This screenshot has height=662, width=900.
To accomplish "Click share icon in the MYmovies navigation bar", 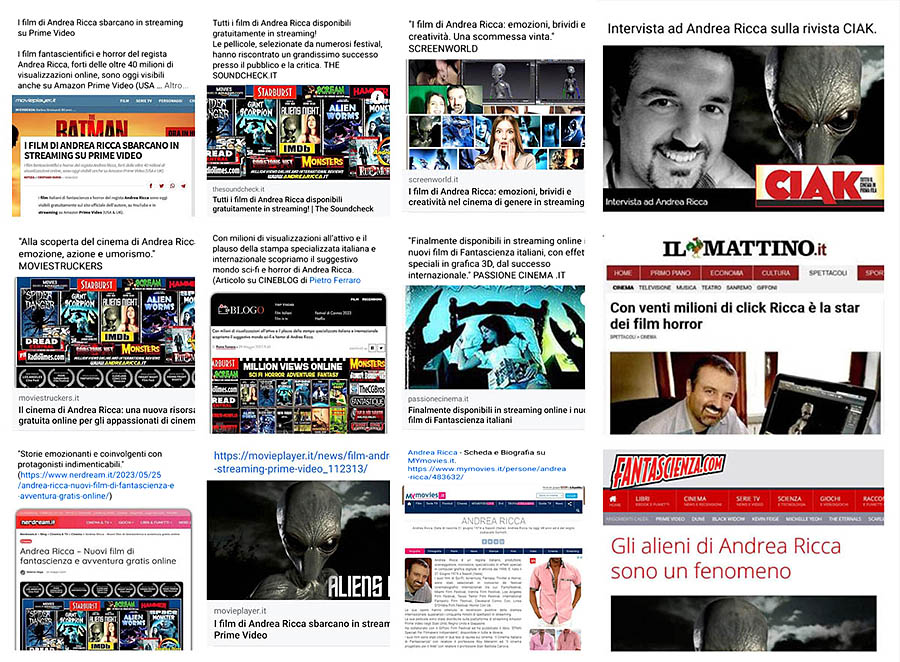I will click(x=569, y=504).
